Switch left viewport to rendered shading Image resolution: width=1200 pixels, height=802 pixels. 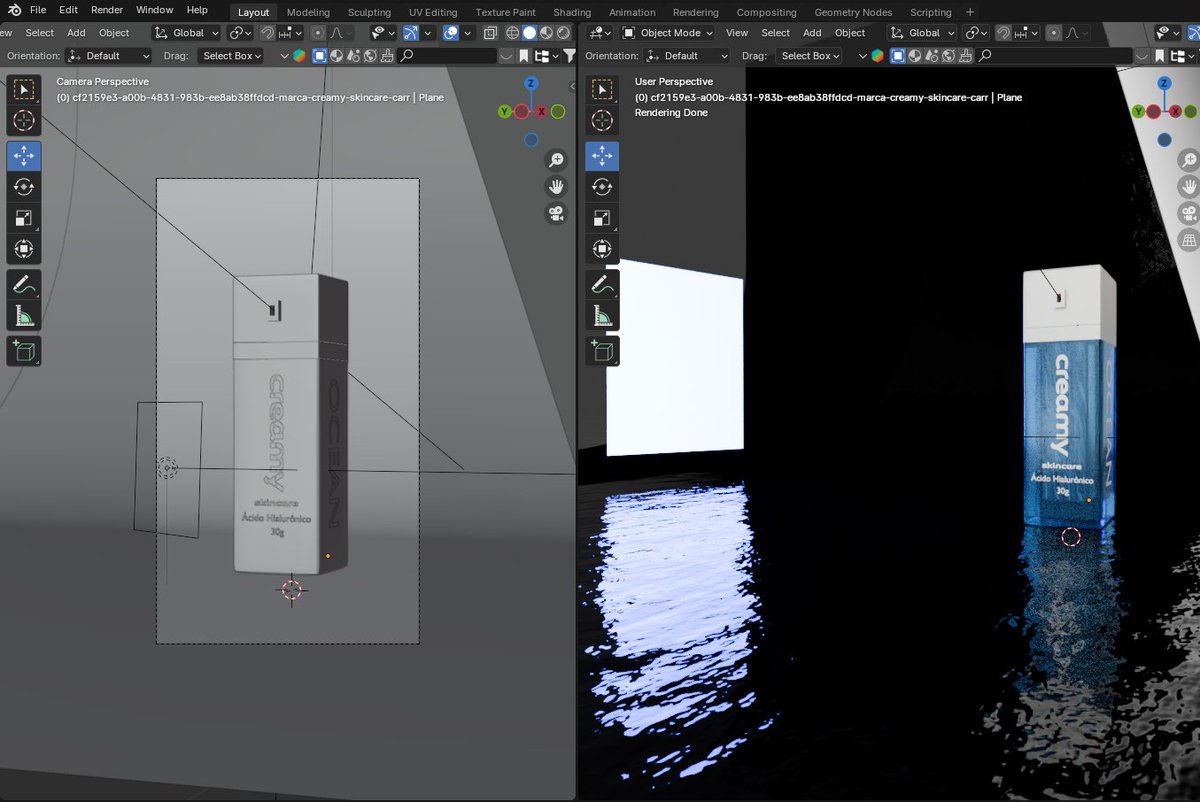[x=562, y=33]
